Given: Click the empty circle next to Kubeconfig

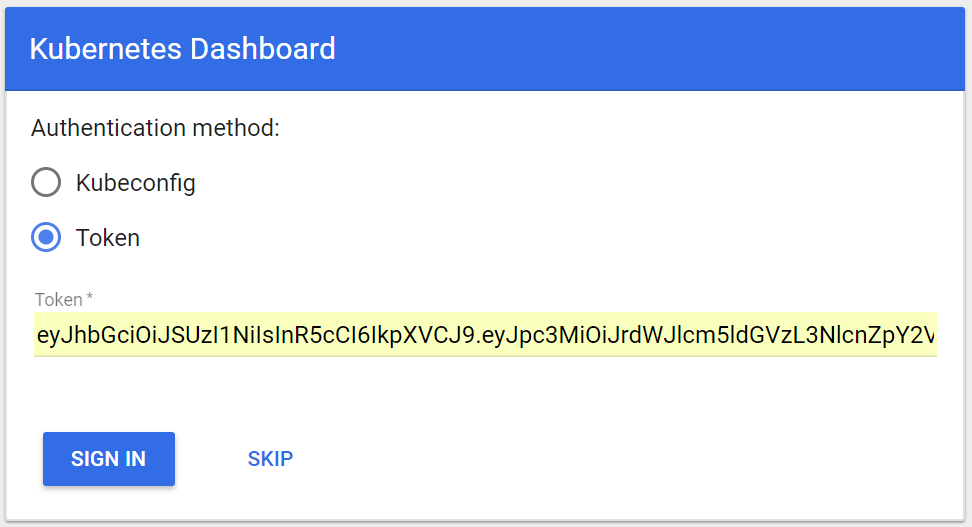Looking at the screenshot, I should 46,183.
